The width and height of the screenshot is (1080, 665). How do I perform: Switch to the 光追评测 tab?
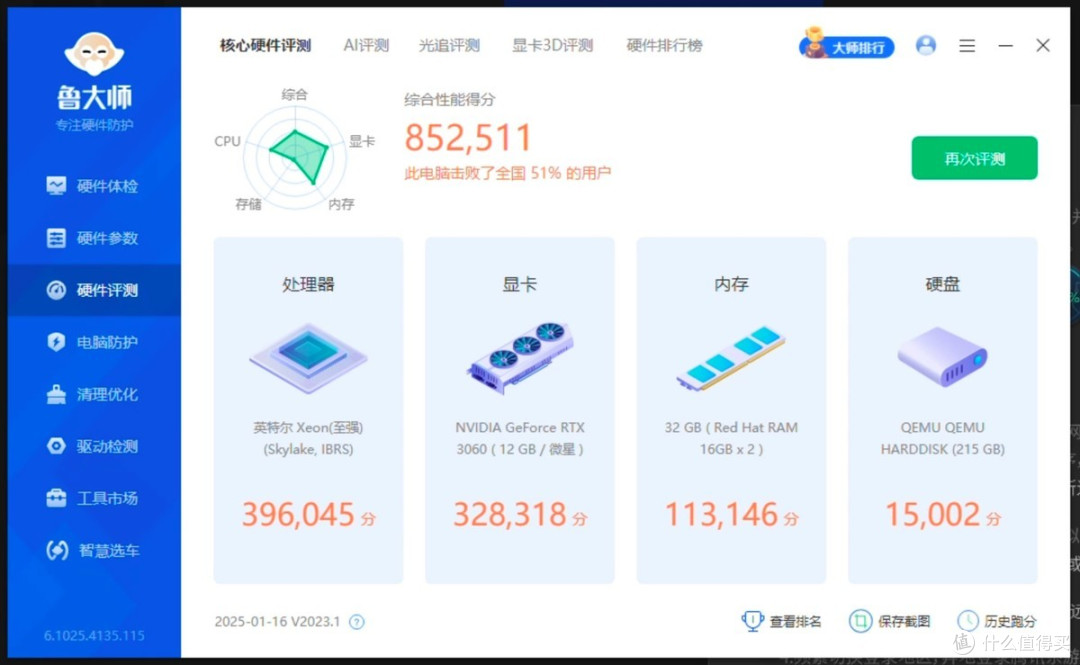coord(449,45)
